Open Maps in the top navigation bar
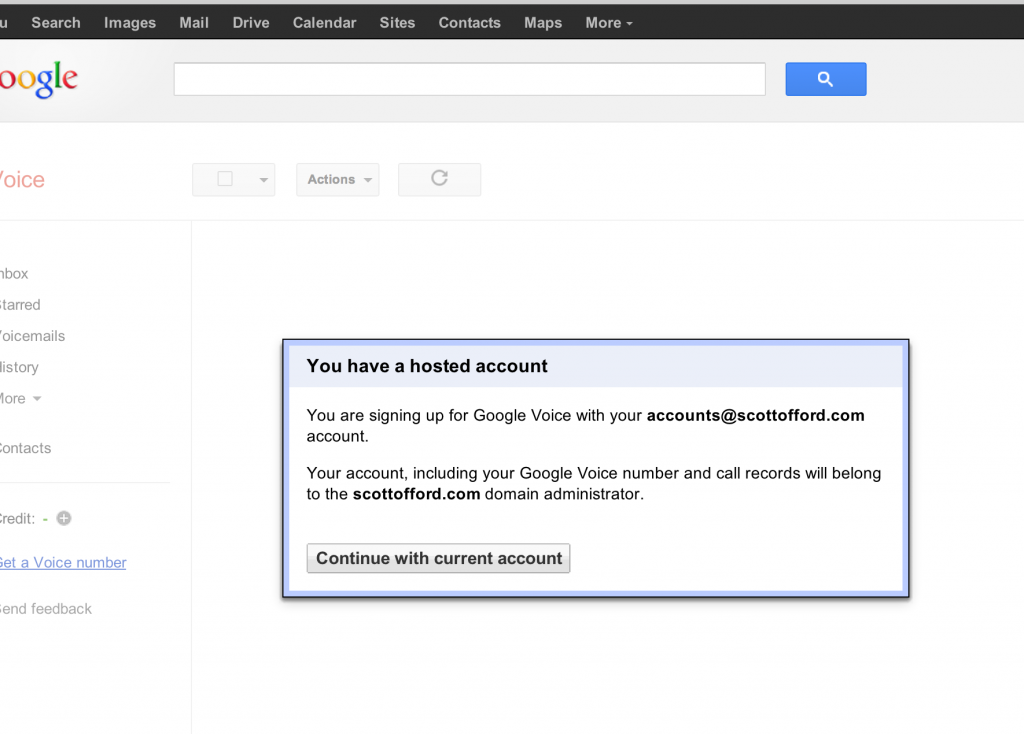The image size is (1024, 734). [543, 23]
